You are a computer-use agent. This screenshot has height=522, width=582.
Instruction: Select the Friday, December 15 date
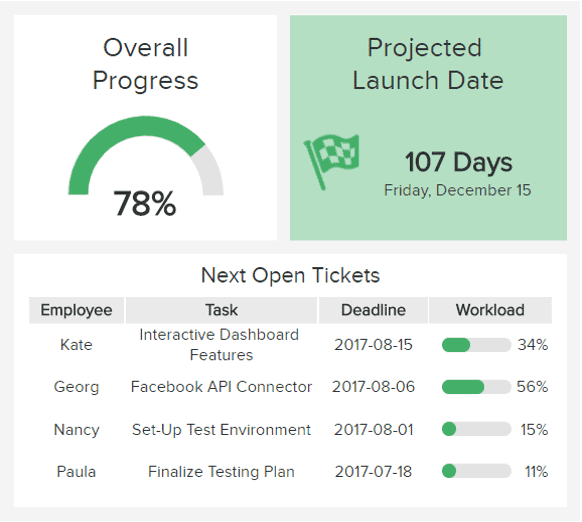[457, 190]
